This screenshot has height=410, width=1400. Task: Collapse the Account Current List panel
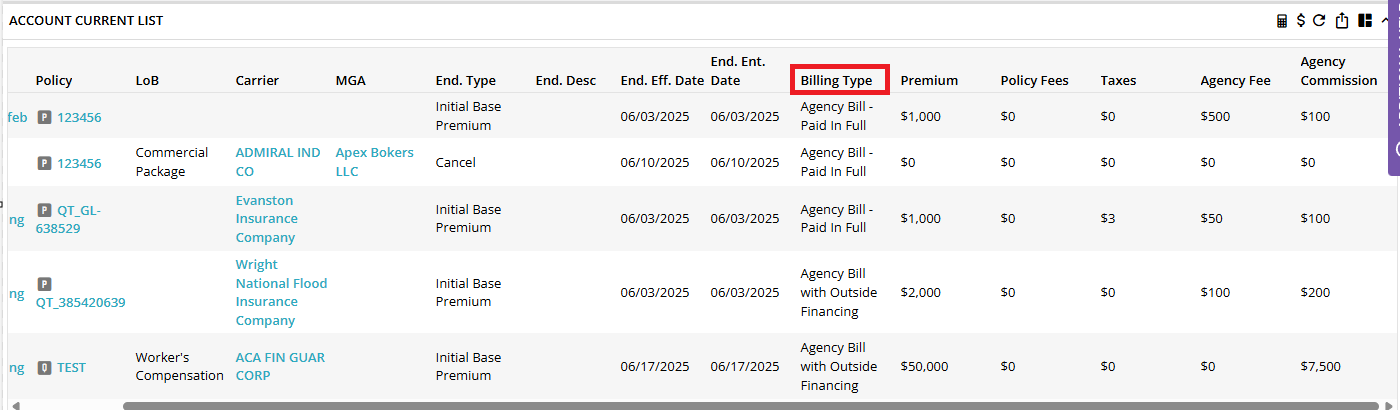(x=1385, y=21)
